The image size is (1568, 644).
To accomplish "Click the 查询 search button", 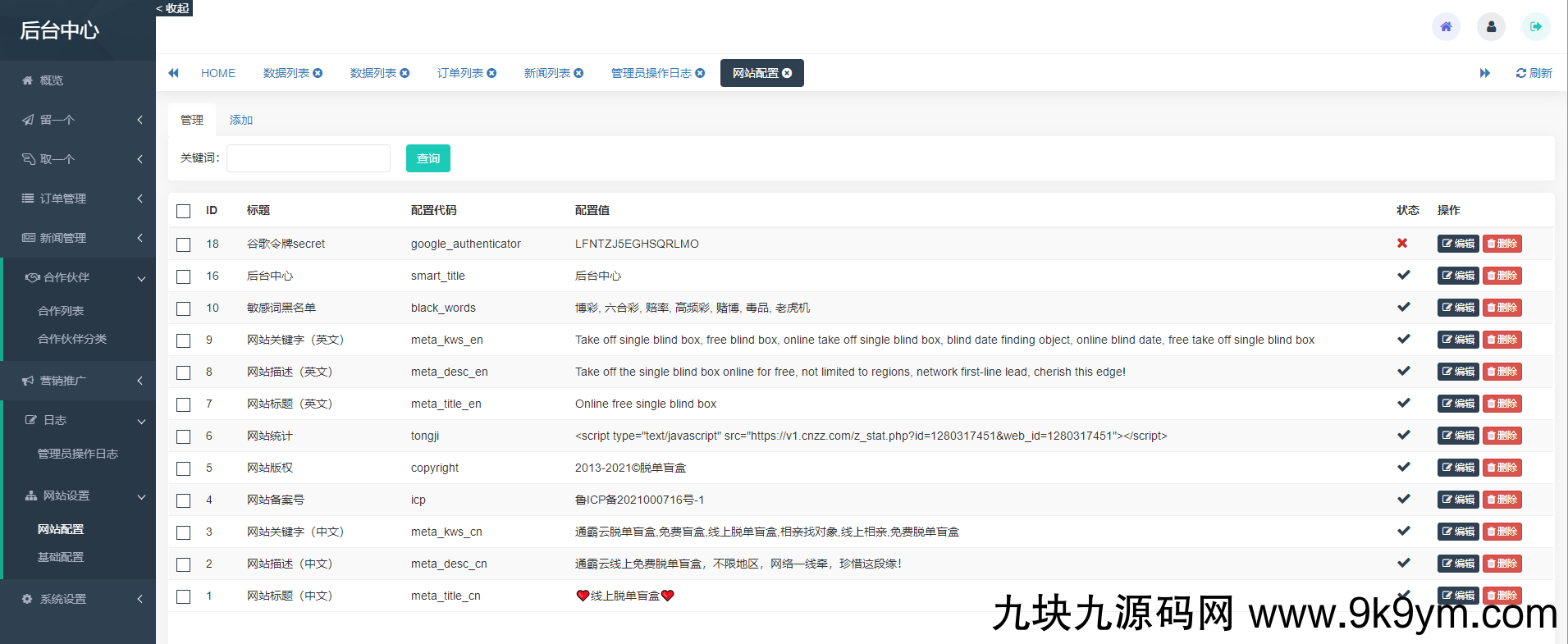I will tap(428, 158).
